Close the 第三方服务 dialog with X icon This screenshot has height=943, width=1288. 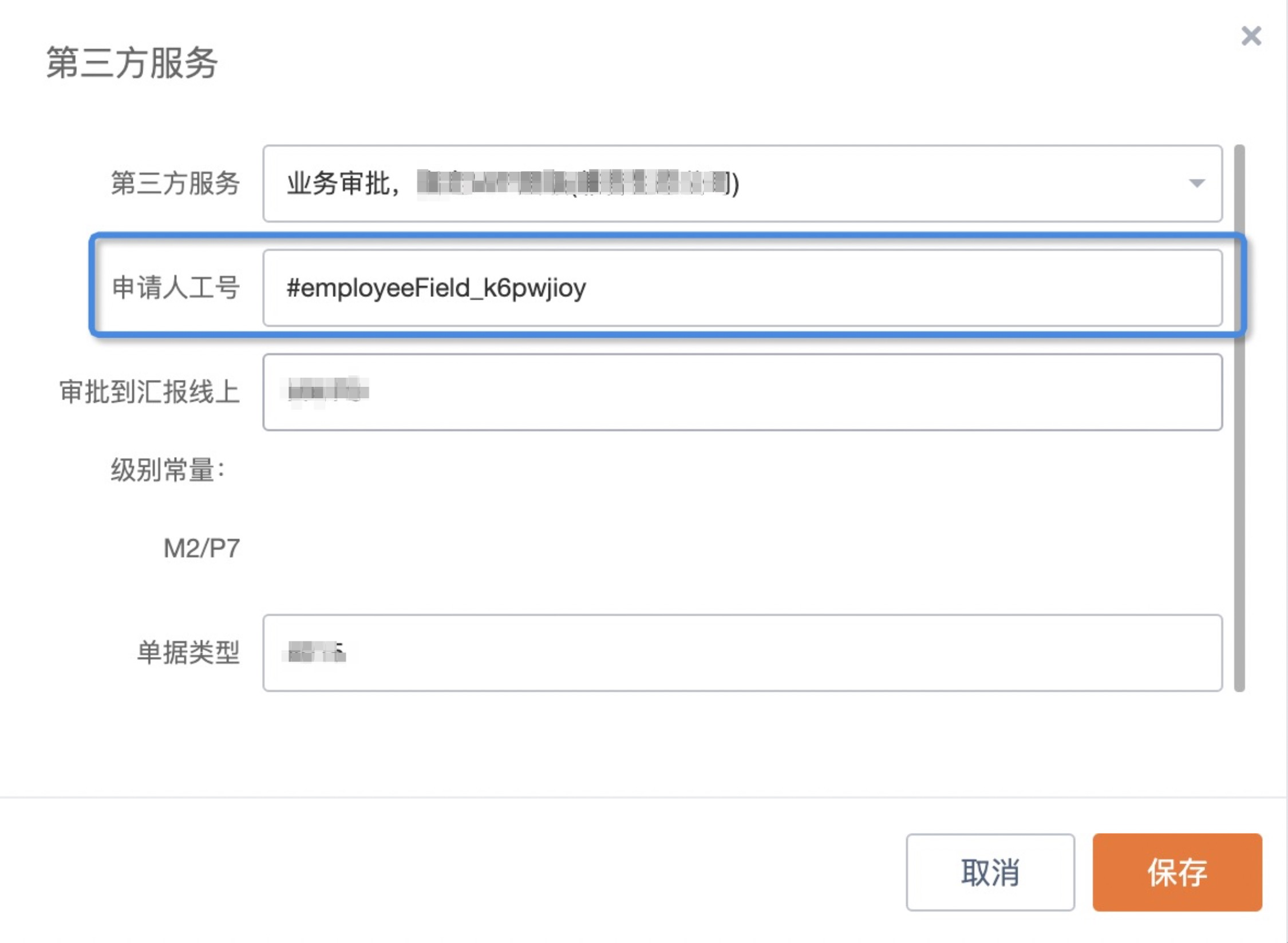[x=1251, y=36]
